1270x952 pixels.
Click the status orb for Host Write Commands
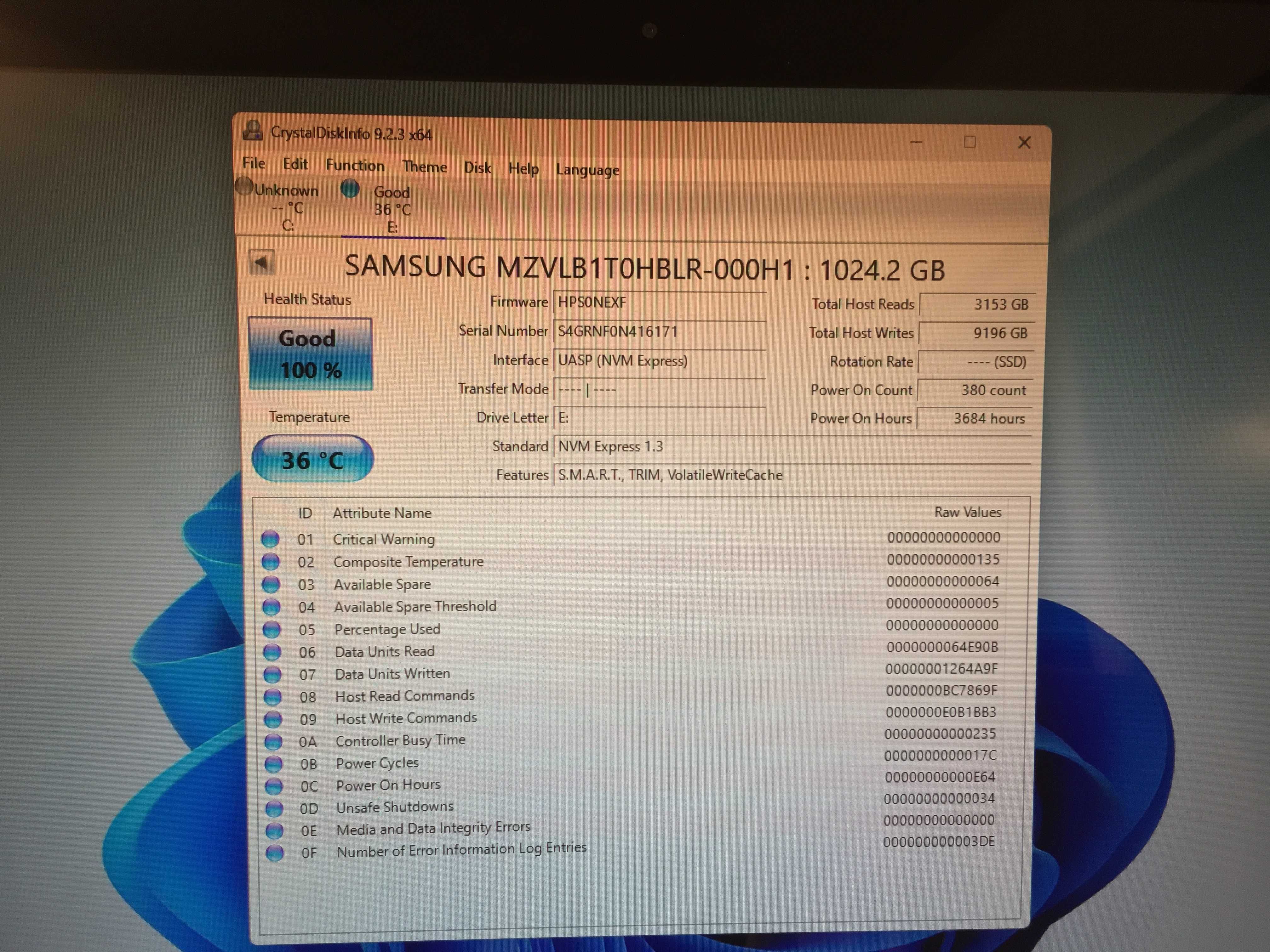(273, 719)
